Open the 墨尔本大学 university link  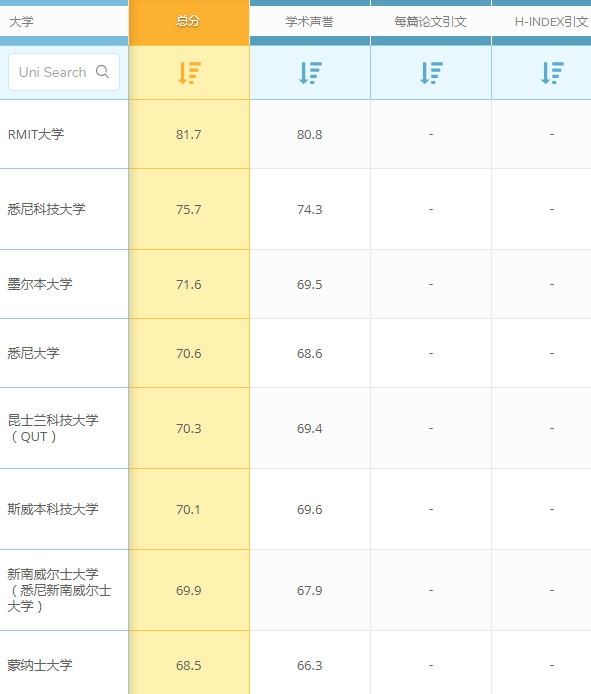(x=40, y=284)
